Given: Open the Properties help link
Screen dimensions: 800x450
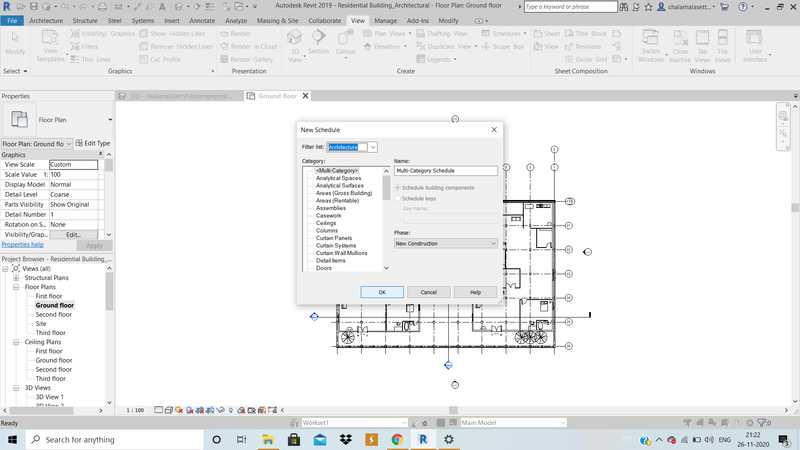Looking at the screenshot, I should (x=22, y=245).
